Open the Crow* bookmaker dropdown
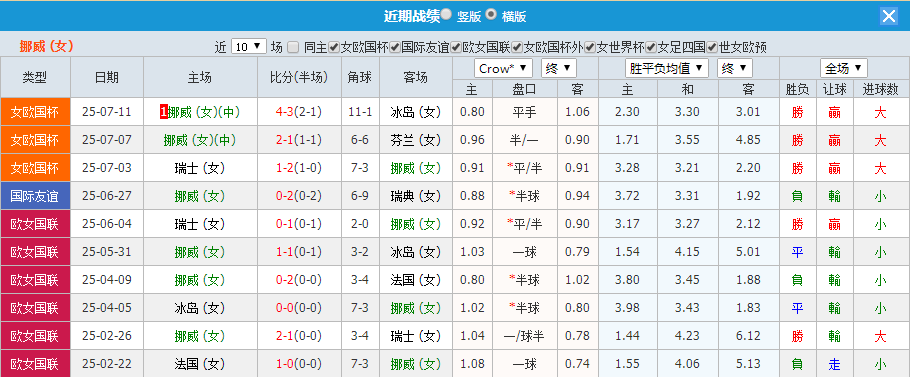 (503, 68)
